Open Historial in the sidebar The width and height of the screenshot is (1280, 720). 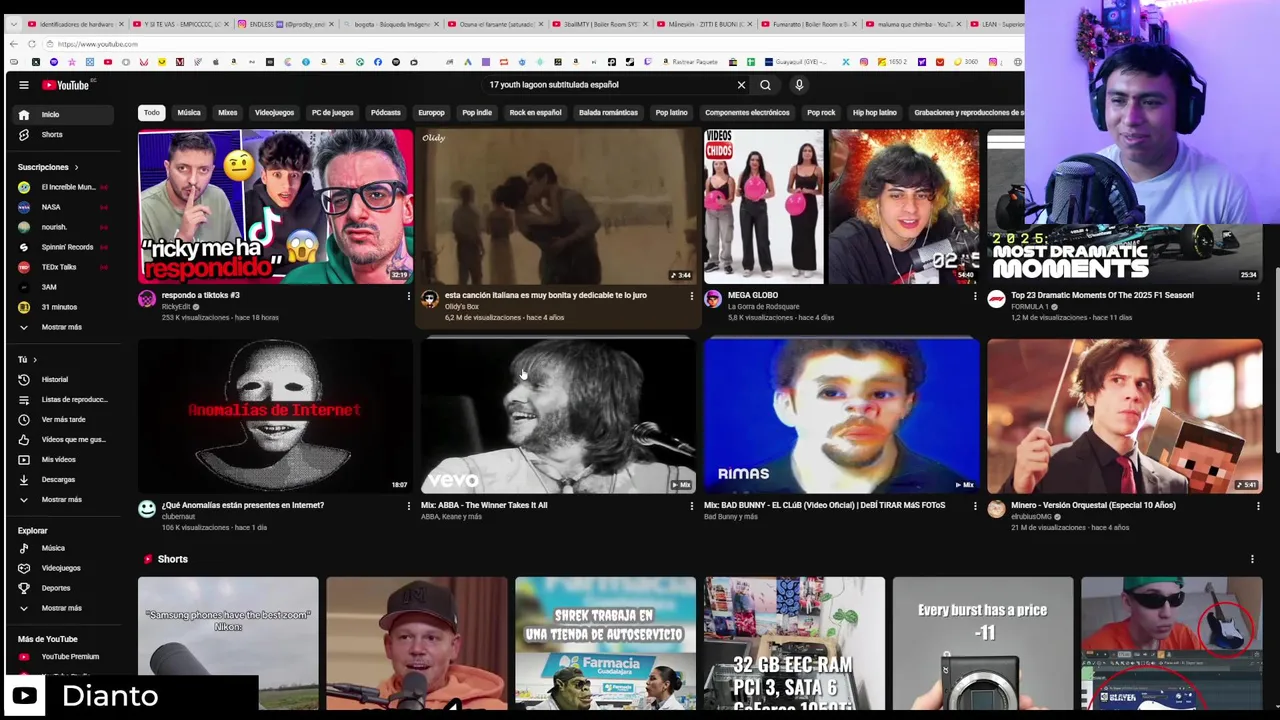pyautogui.click(x=63, y=380)
